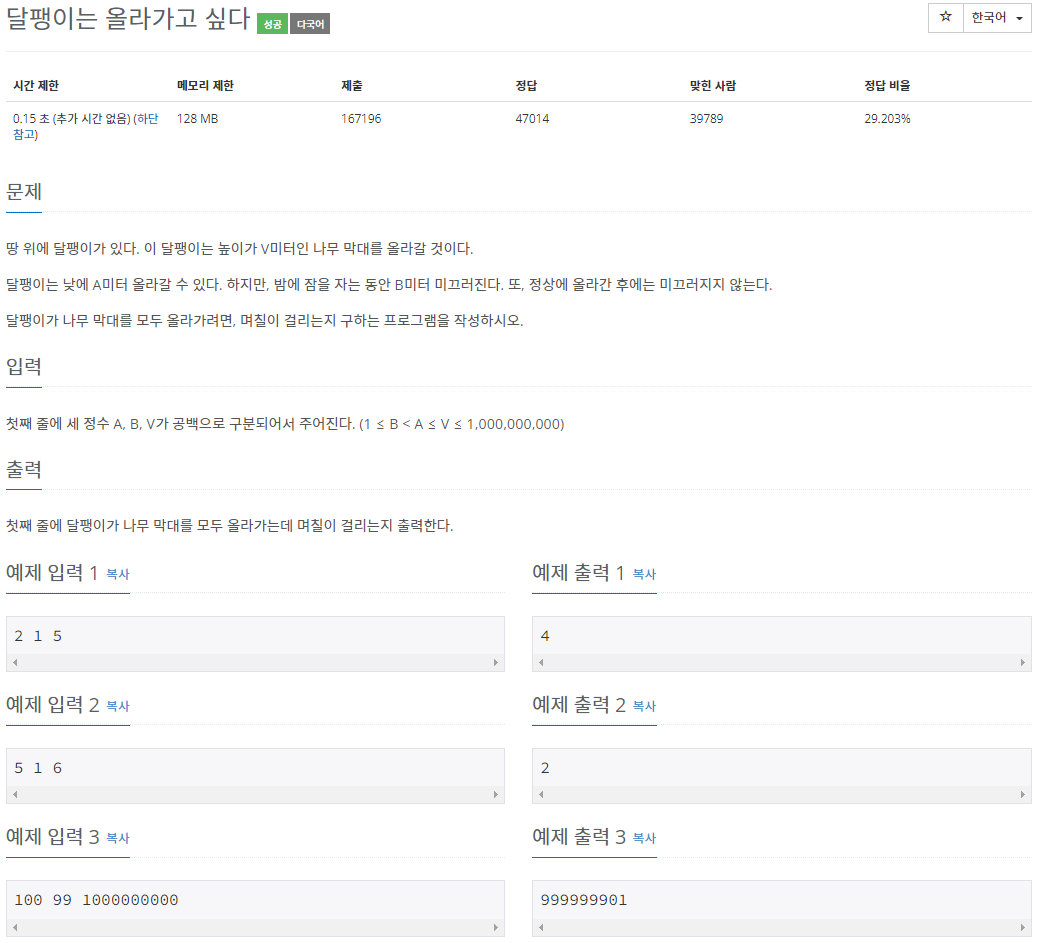Viewport: 1046px width, 943px height.
Task: Click the 메모리 제한 column header
Action: 205,85
